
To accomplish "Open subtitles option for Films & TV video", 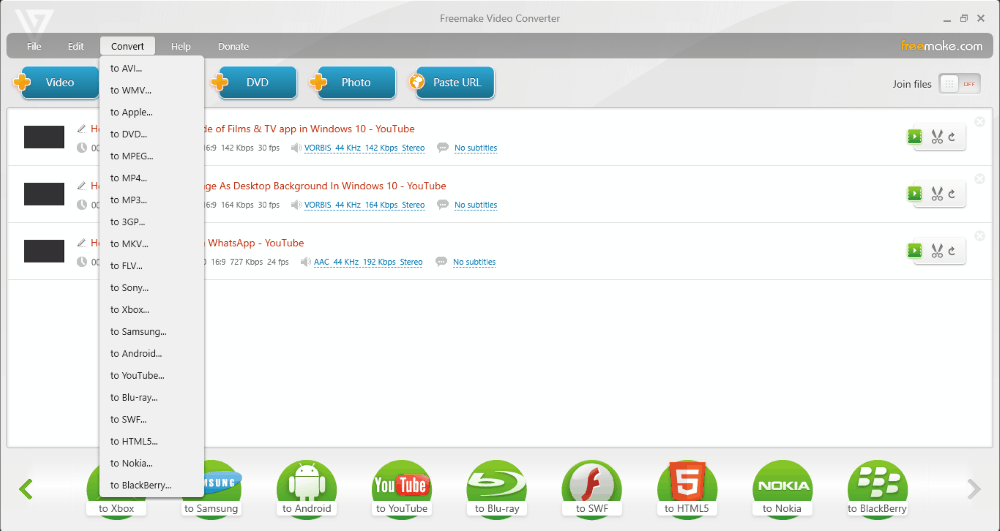I will coord(475,148).
